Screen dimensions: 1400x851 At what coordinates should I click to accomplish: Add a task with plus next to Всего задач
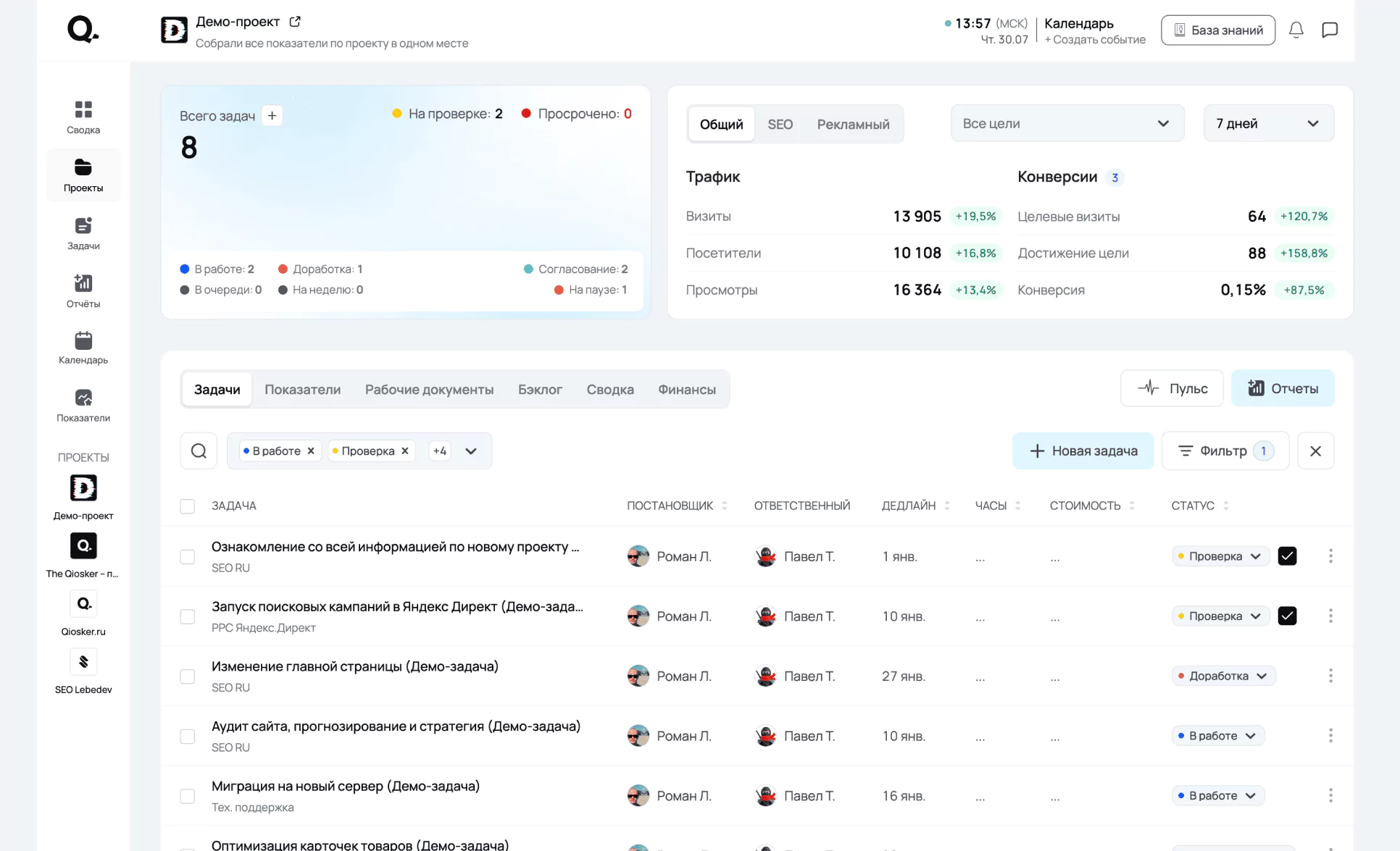point(272,115)
